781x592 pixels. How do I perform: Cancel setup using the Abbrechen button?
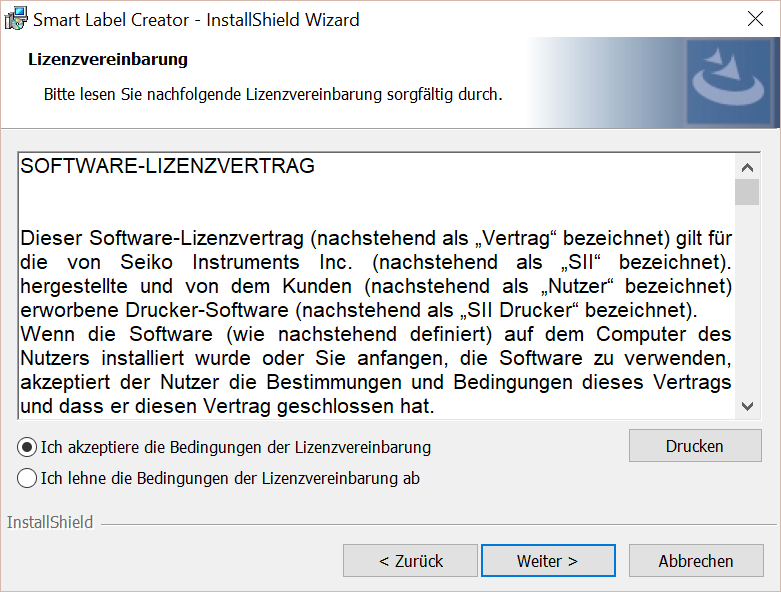695,561
